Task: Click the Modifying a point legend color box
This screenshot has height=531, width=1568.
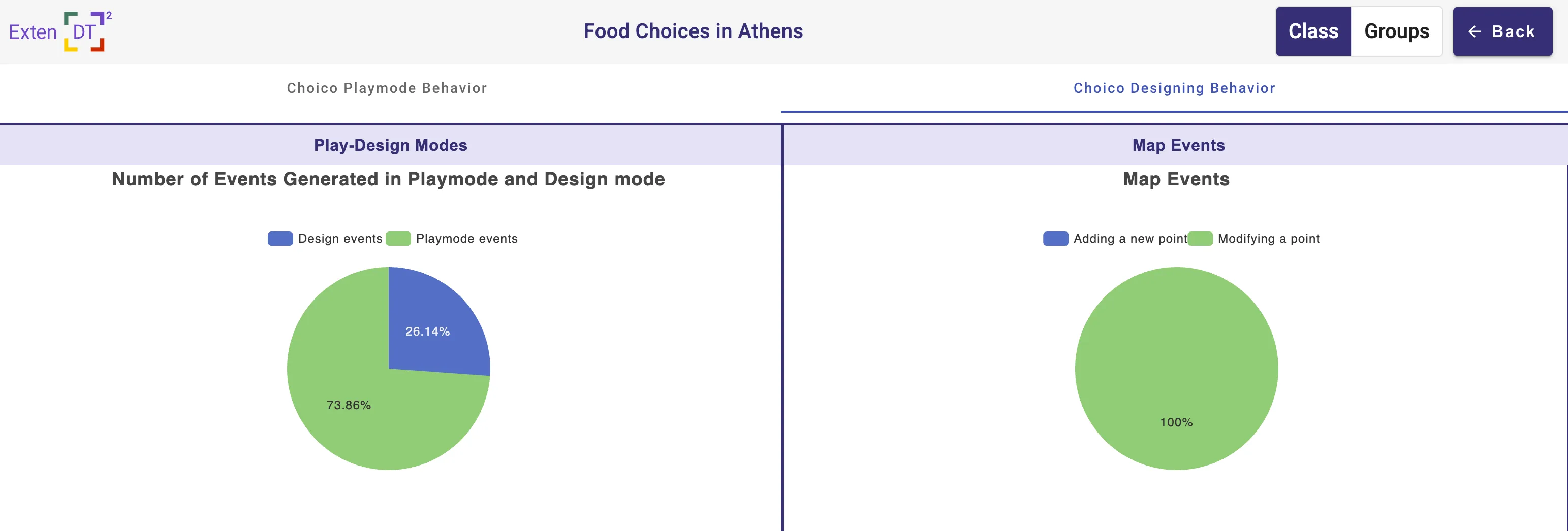Action: tap(1200, 239)
